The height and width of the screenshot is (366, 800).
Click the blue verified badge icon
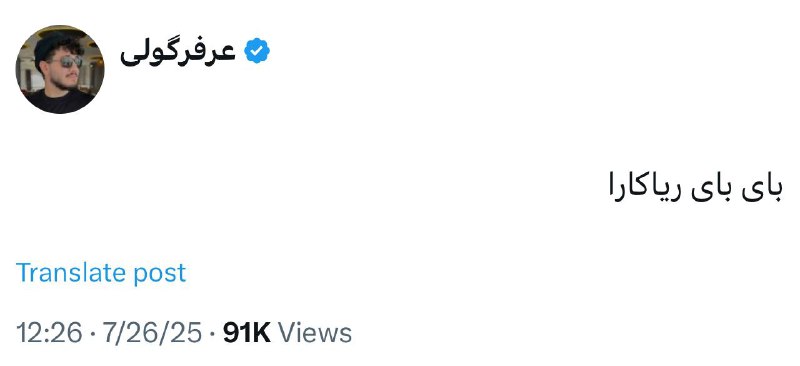(257, 51)
